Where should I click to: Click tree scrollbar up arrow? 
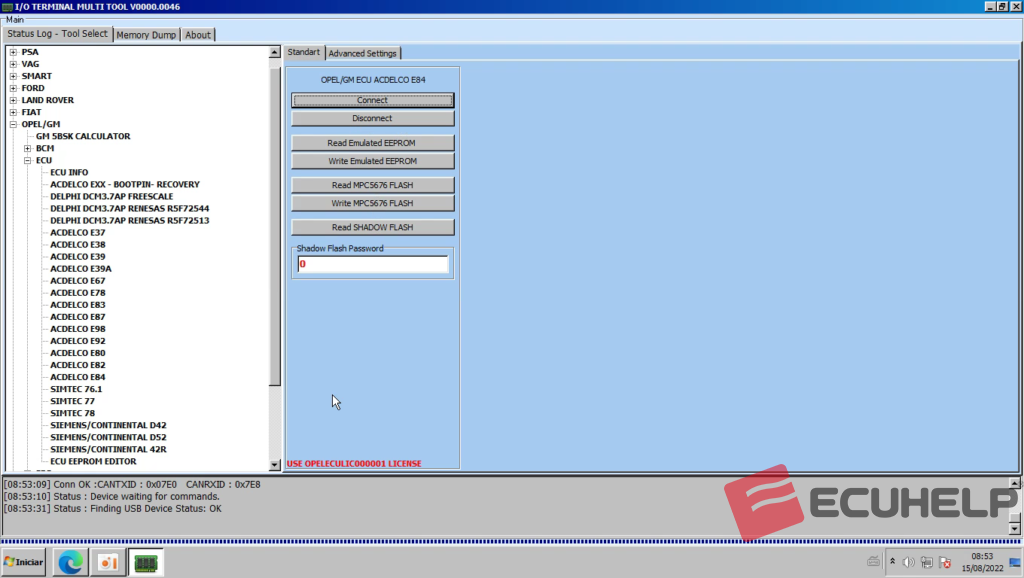coord(275,52)
